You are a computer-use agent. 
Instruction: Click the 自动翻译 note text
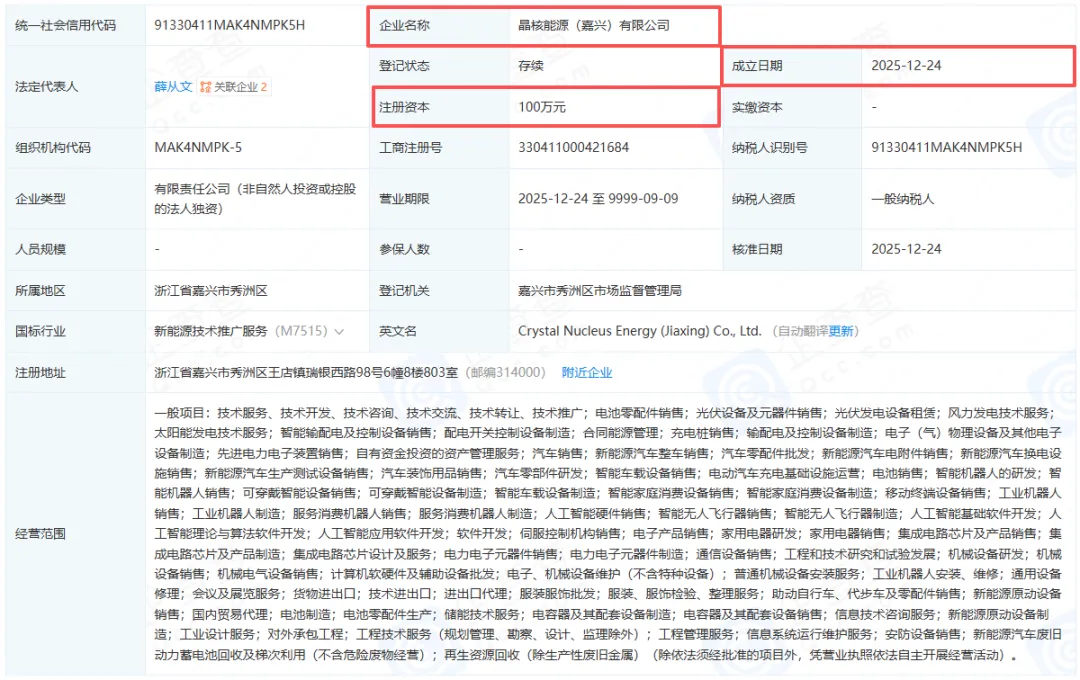point(801,331)
